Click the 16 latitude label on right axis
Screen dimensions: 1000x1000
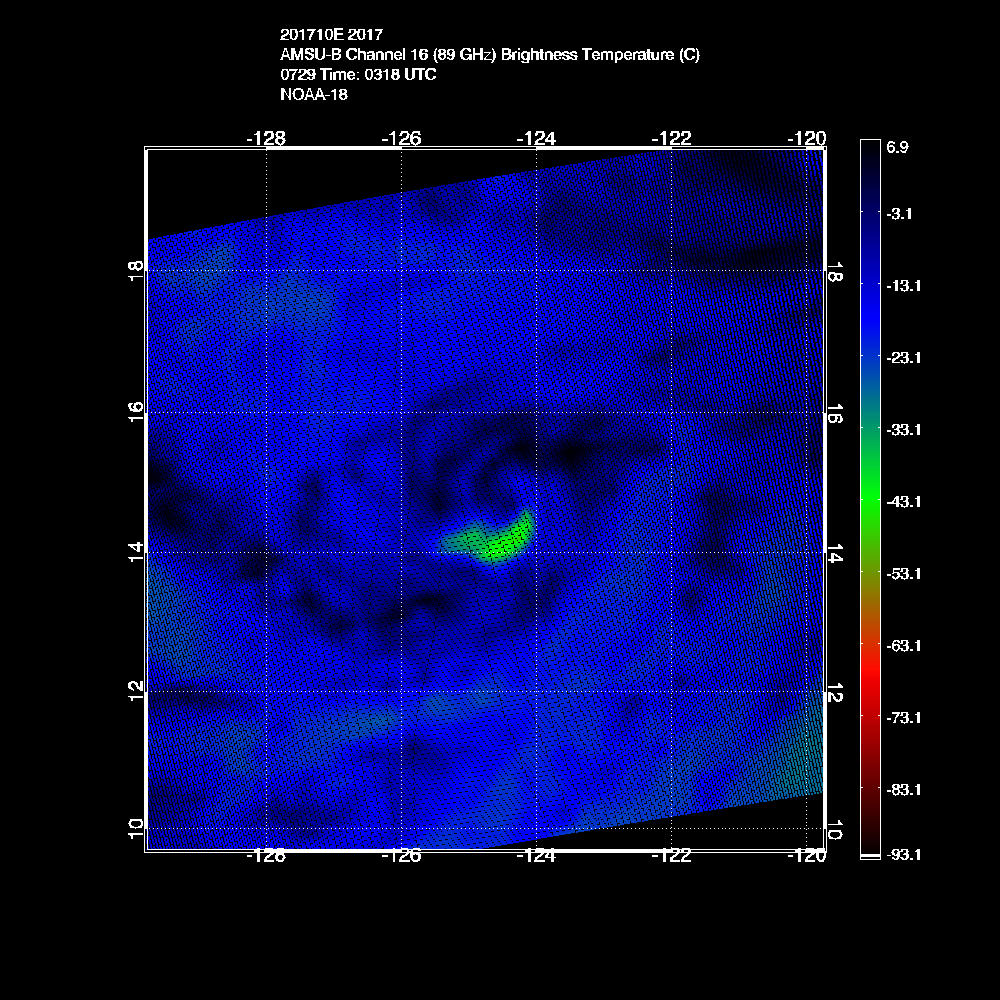pos(835,413)
